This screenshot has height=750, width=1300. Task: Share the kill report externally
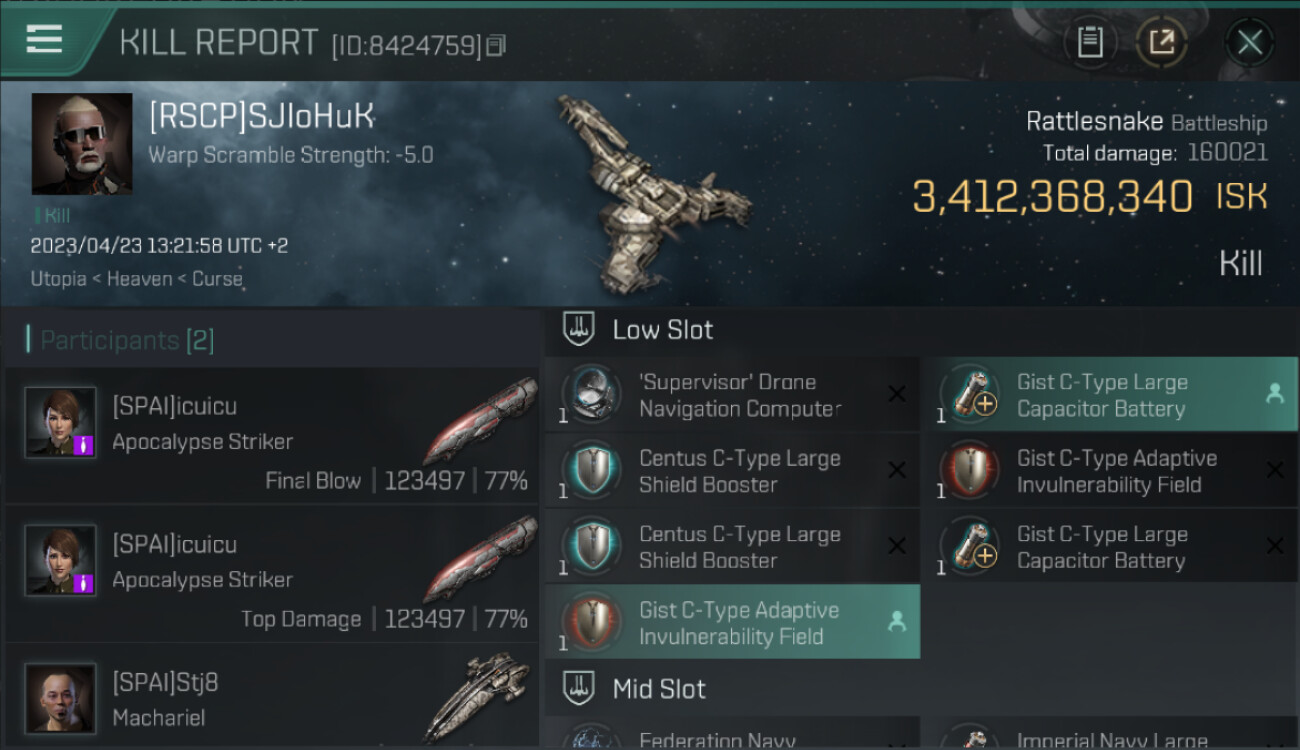(1162, 42)
